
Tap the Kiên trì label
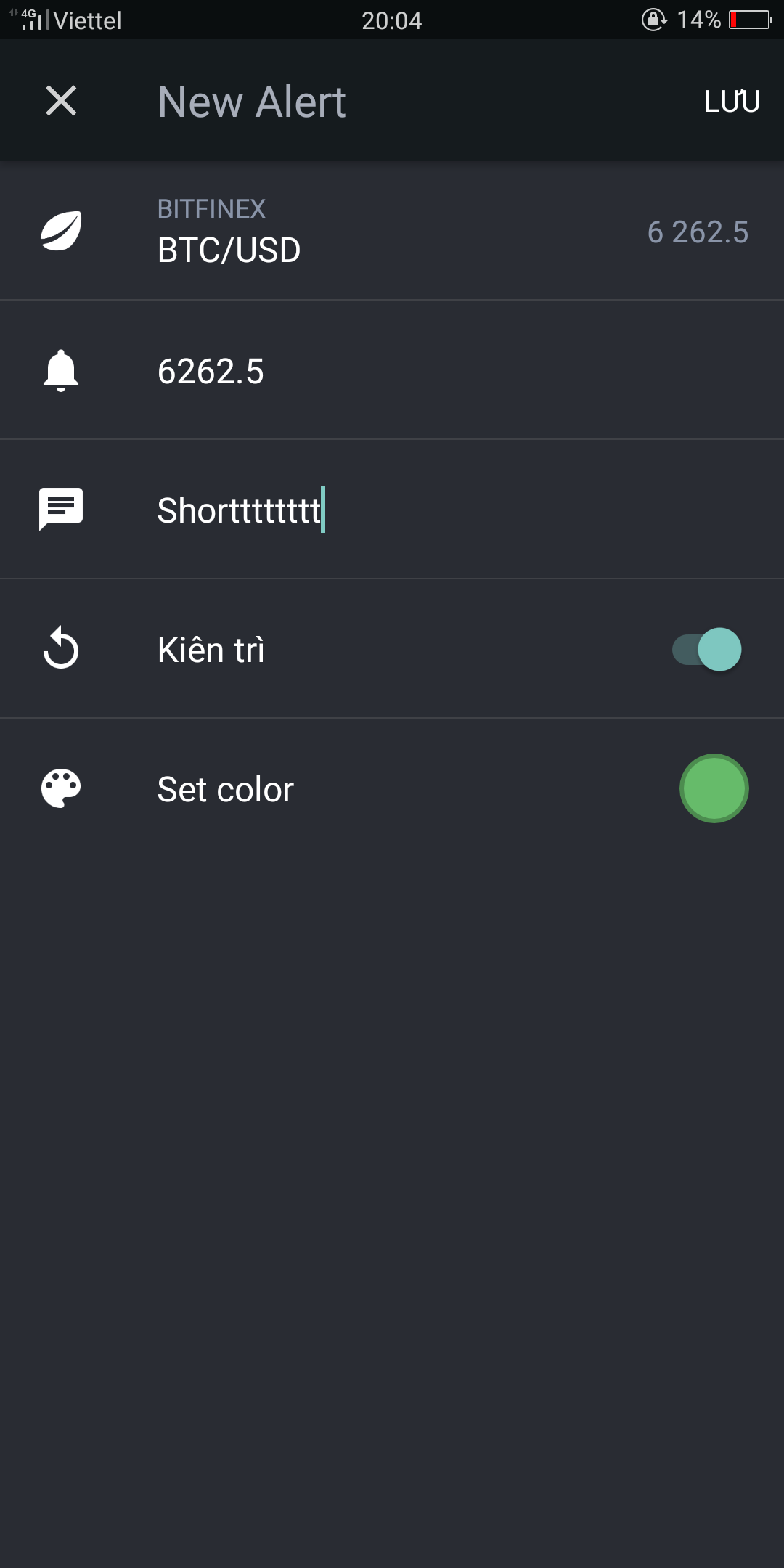211,650
